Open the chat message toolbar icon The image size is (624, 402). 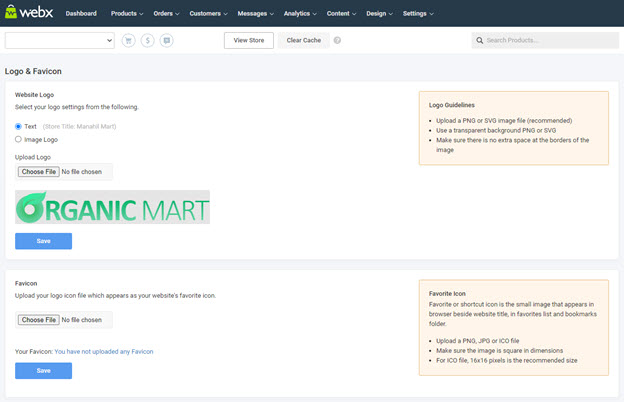[166, 40]
